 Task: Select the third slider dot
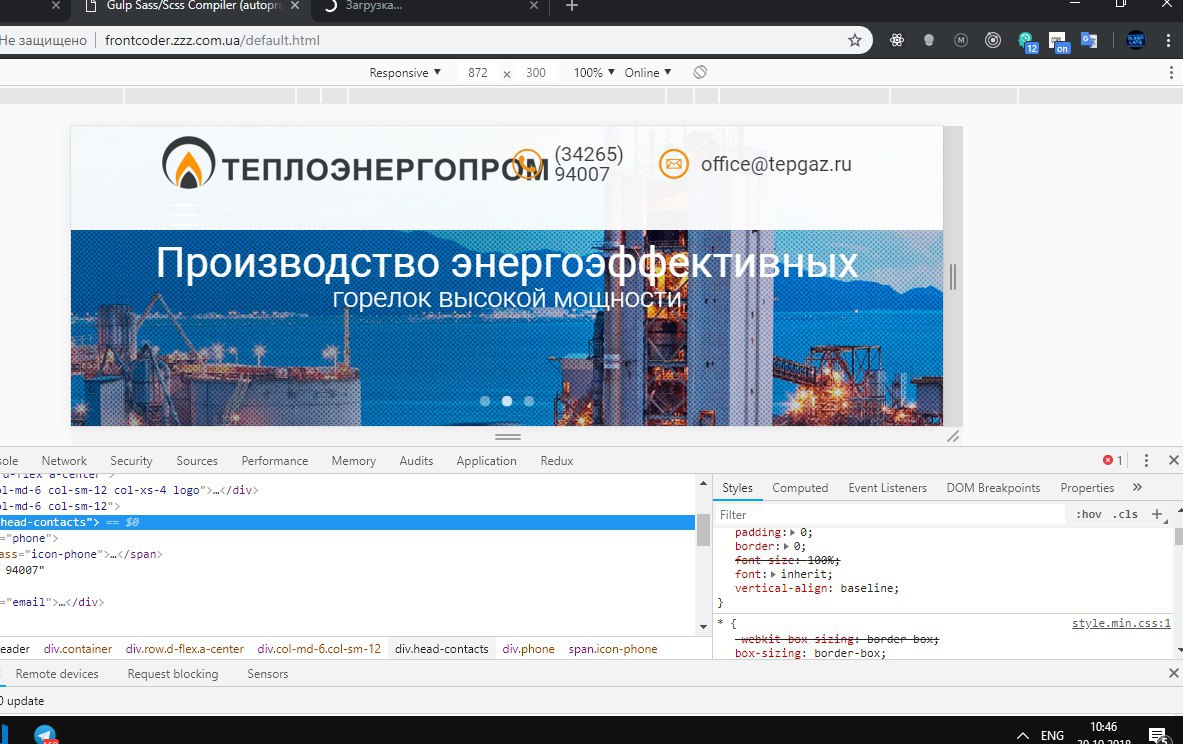point(529,401)
